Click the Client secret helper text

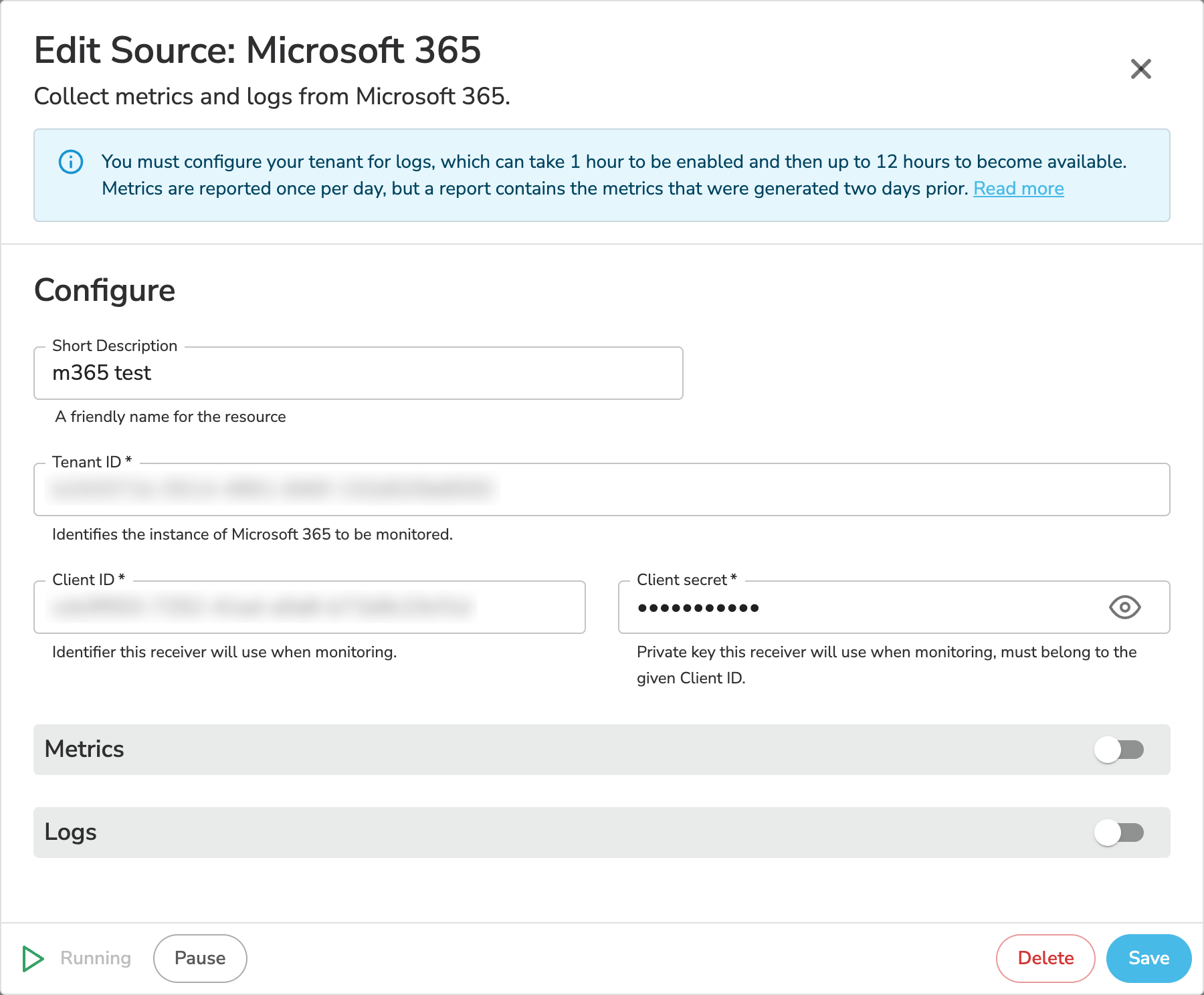coord(886,665)
